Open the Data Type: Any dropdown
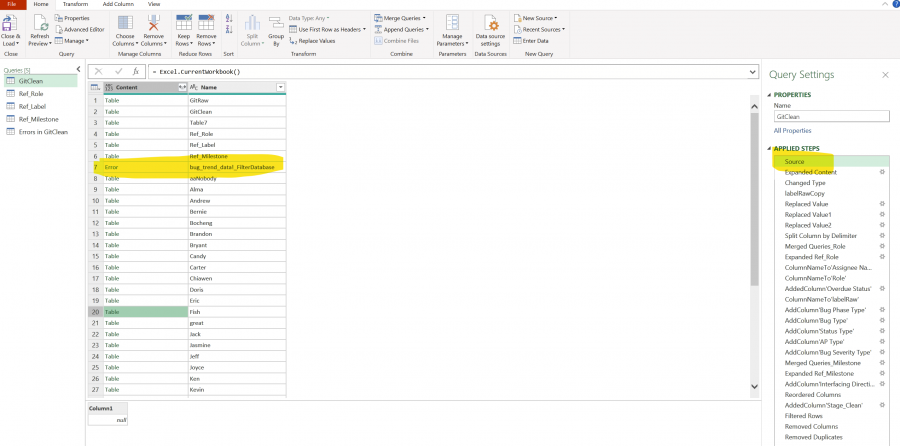Viewport: 900px width, 446px height. [309, 18]
